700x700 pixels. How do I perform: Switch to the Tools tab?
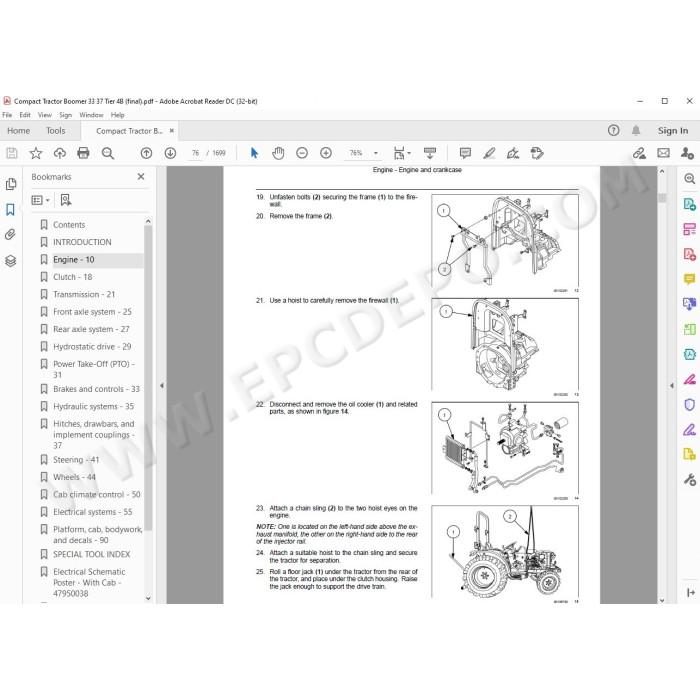pyautogui.click(x=56, y=131)
